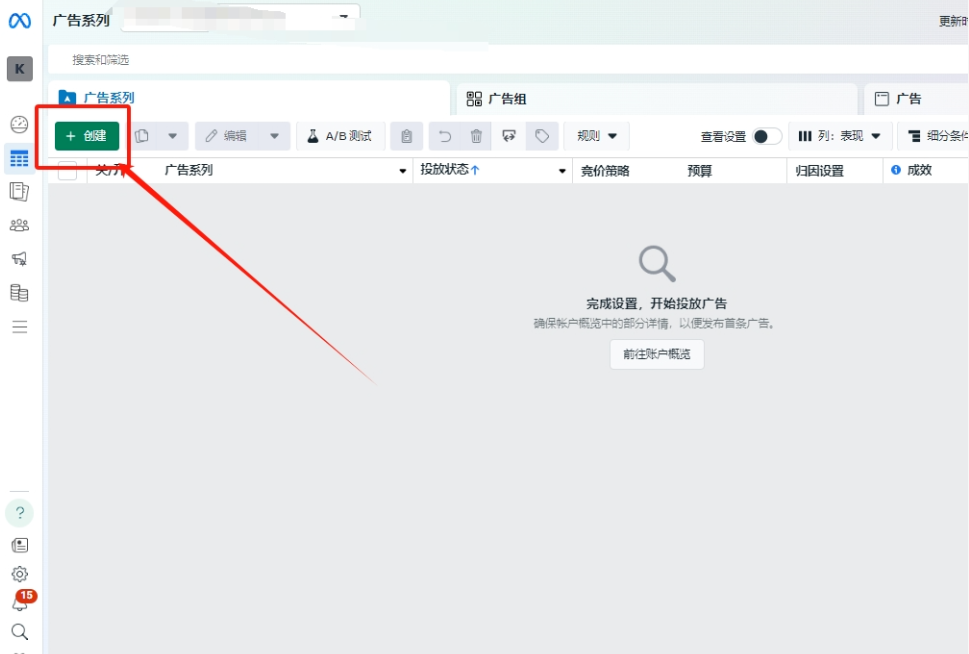Toggle the 查看设置 switch
This screenshot has height=654, width=969.
[767, 137]
